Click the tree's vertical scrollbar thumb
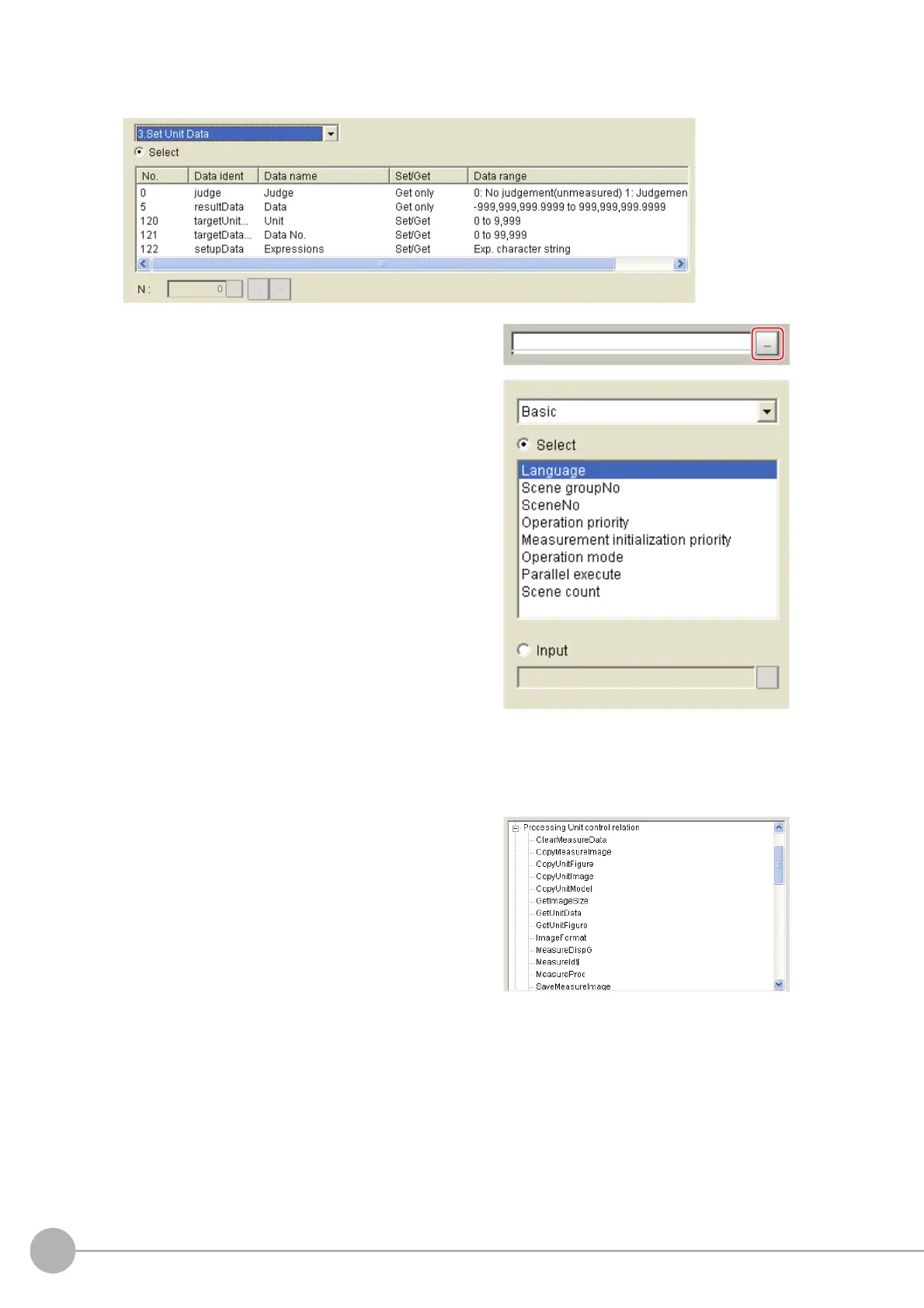This screenshot has width=924, height=1308. 779,864
